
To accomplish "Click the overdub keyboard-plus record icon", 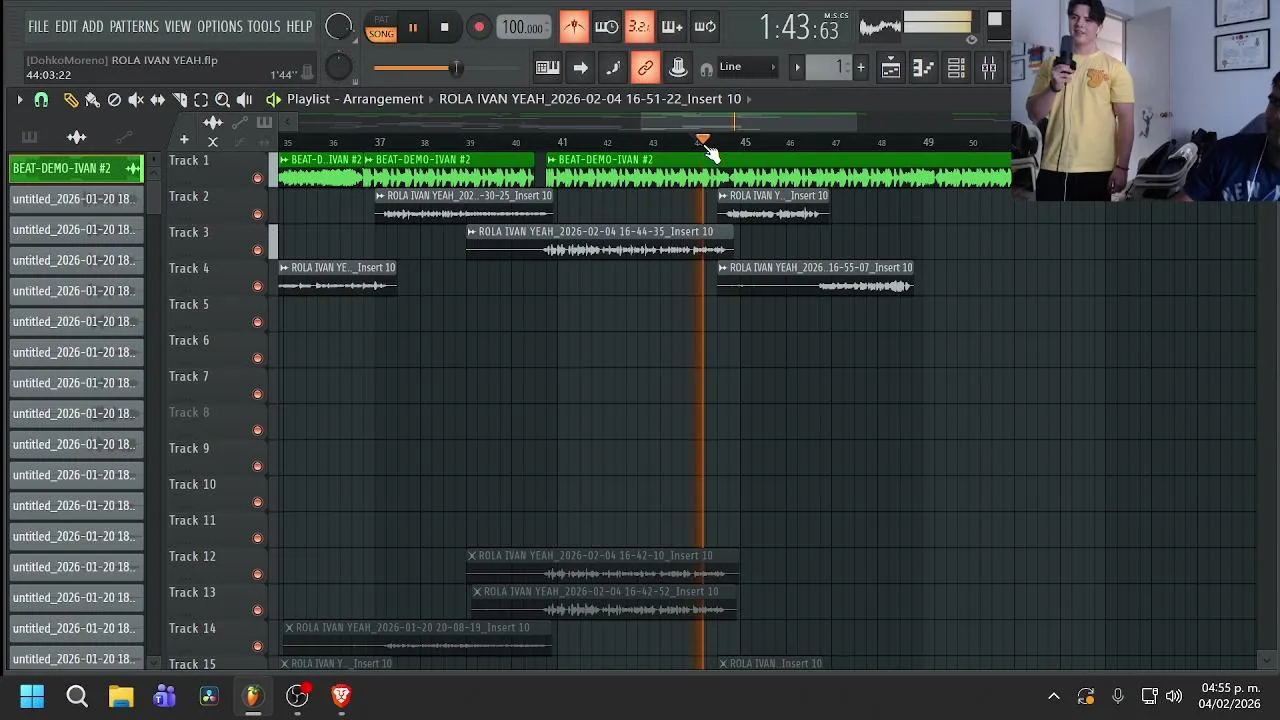I will [x=672, y=27].
